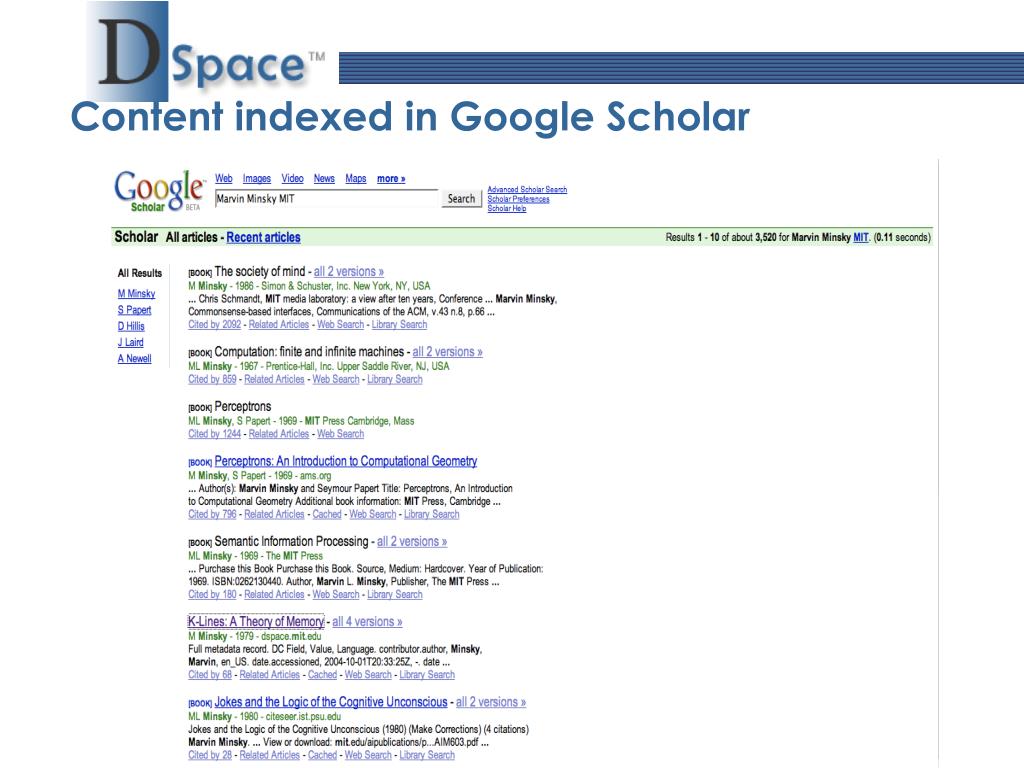Screen dimensions: 1024x768
Task: Open Scholar Preferences link
Action: [x=518, y=199]
